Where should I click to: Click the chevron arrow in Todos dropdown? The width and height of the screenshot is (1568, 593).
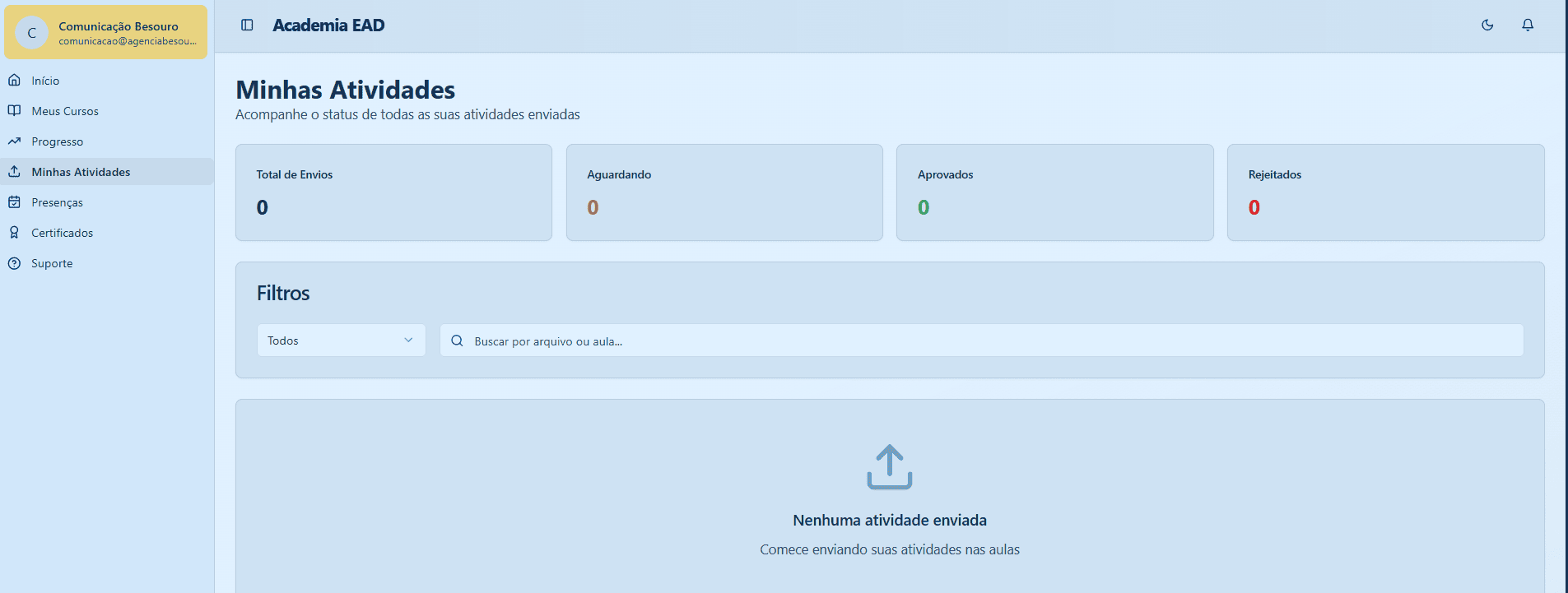[408, 341]
